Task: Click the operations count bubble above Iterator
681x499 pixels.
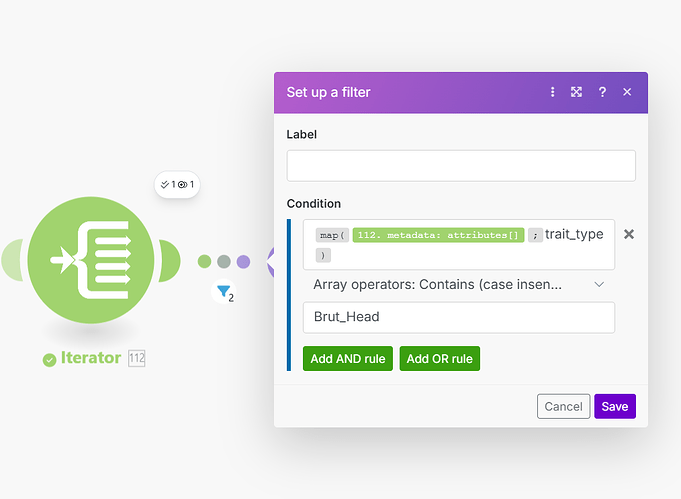Action: point(177,184)
